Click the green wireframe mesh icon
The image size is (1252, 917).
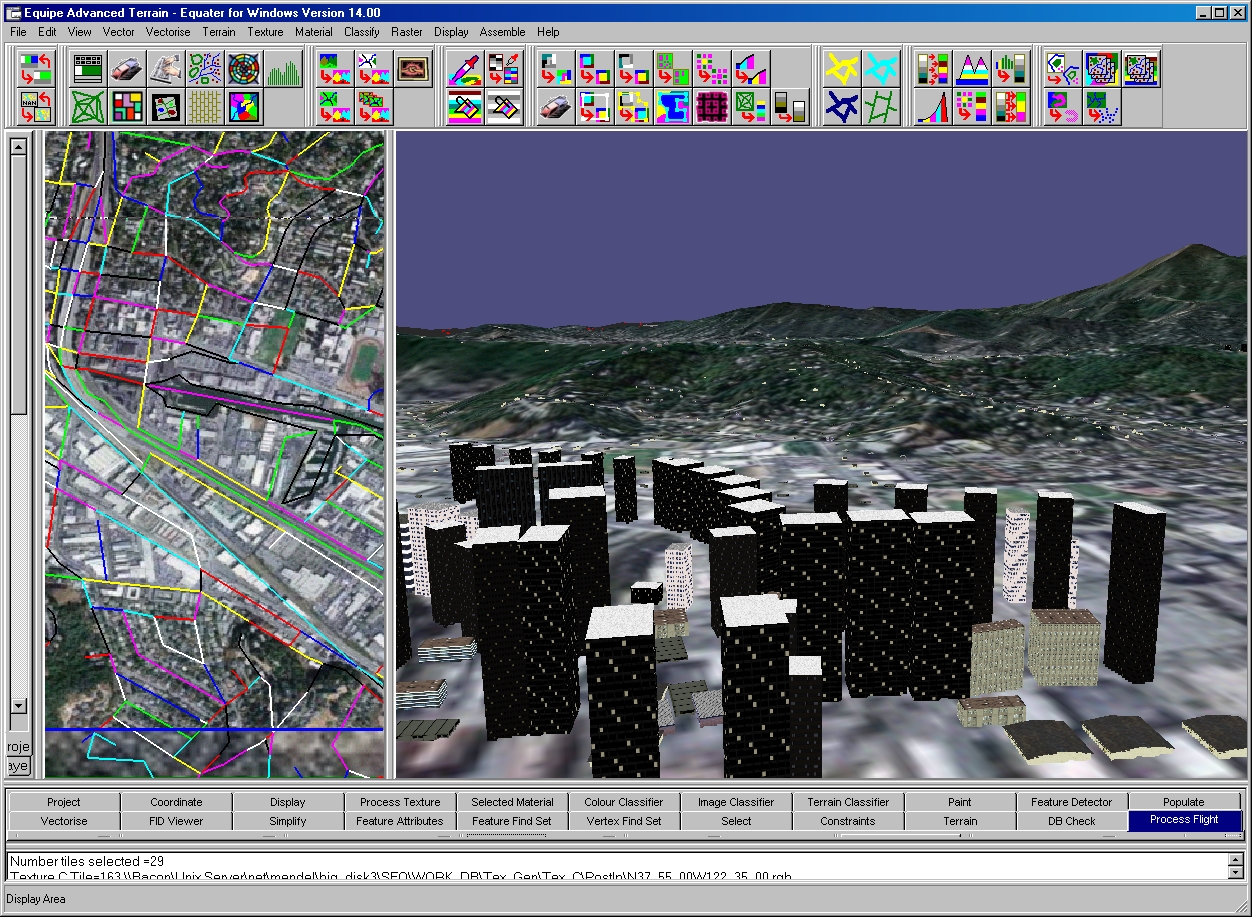tap(88, 106)
